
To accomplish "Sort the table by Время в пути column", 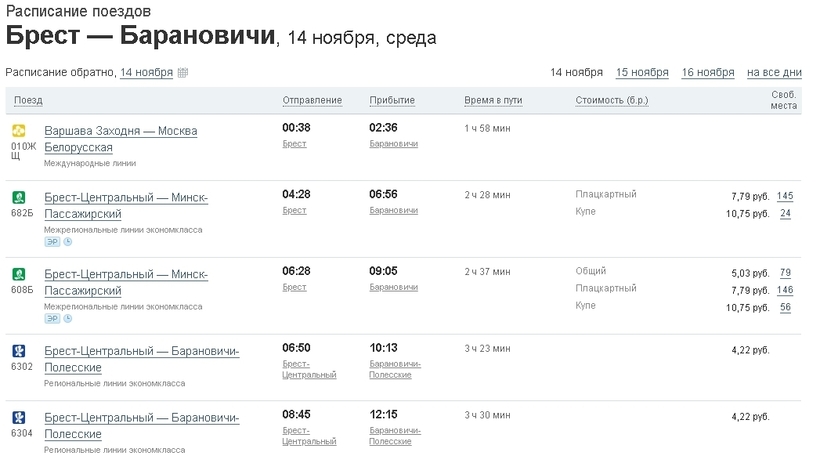I will coord(493,101).
